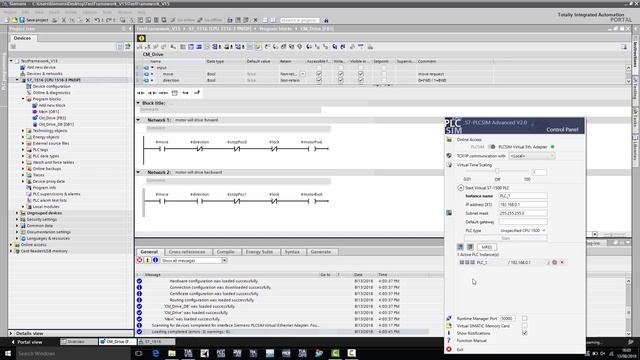Enable the Runtime Manager Port checkbox

pyautogui.click(x=524, y=318)
